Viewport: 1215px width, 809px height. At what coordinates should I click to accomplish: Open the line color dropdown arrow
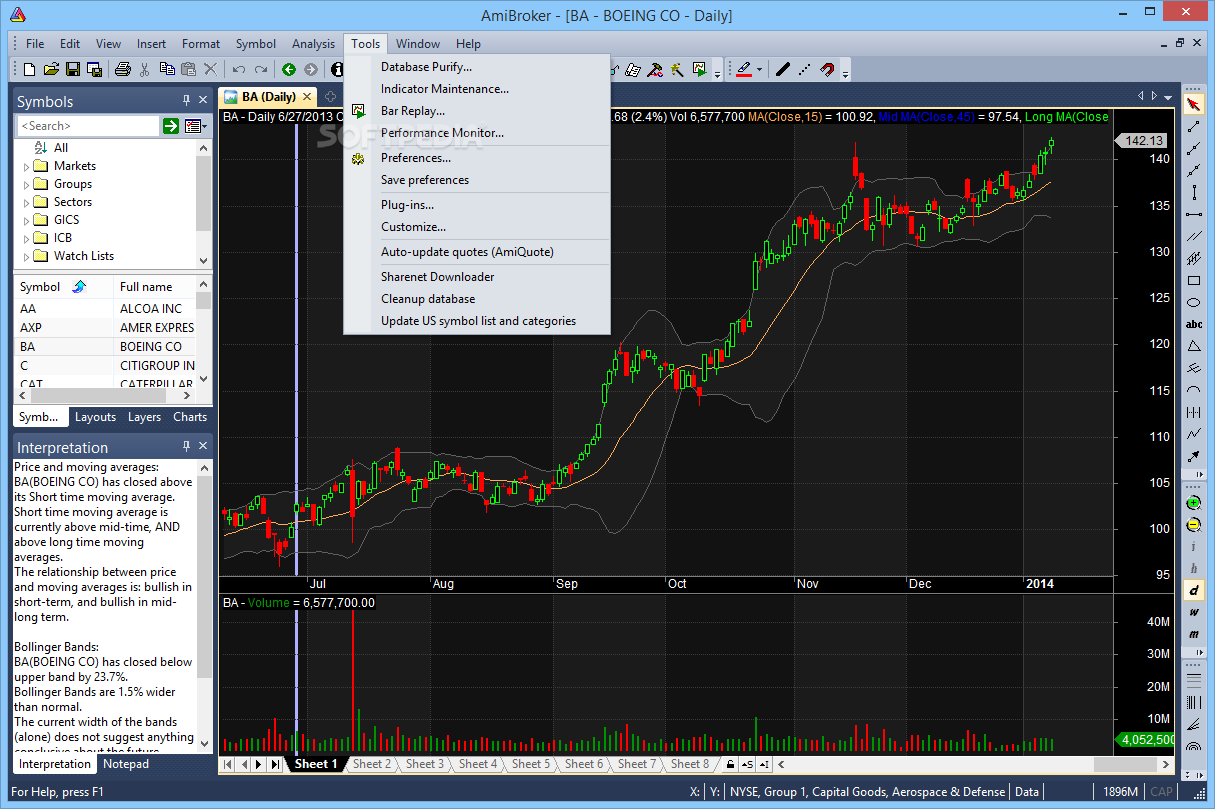pyautogui.click(x=759, y=70)
